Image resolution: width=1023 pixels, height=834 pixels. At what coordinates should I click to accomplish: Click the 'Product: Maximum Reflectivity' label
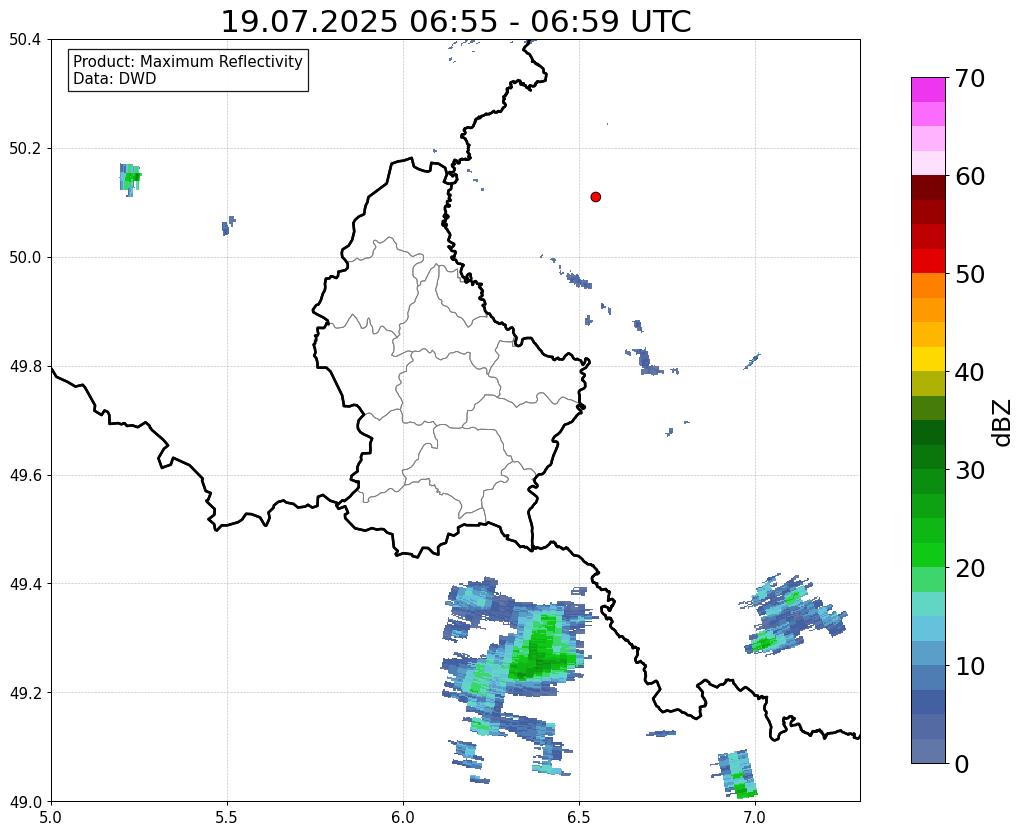[188, 61]
